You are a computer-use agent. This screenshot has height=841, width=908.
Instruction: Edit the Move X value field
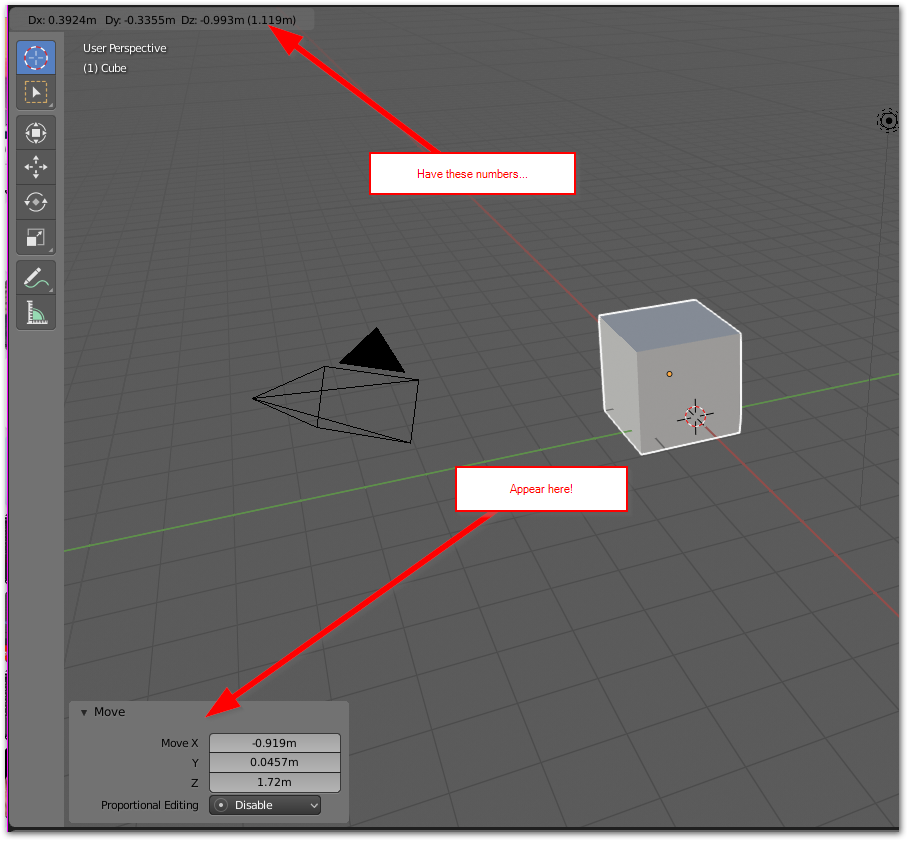[x=274, y=743]
